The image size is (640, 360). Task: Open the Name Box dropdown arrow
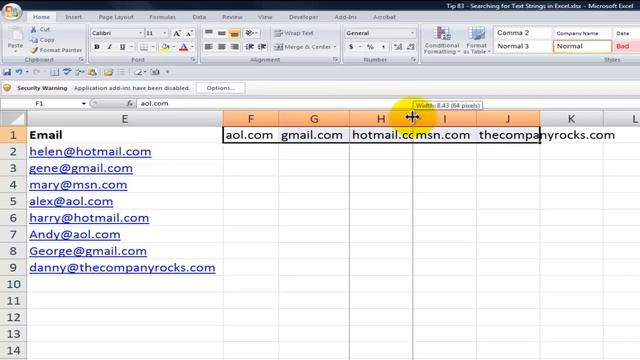[84, 104]
